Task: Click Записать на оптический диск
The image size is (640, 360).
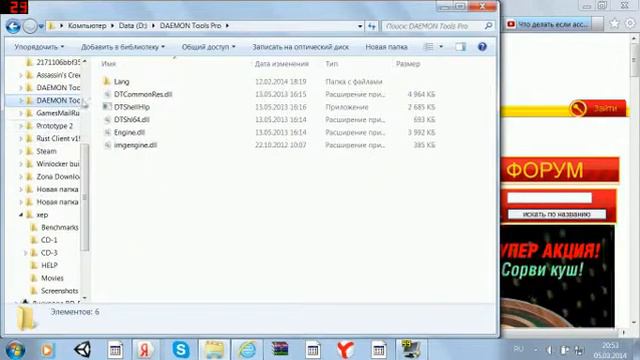Action: click(x=300, y=47)
